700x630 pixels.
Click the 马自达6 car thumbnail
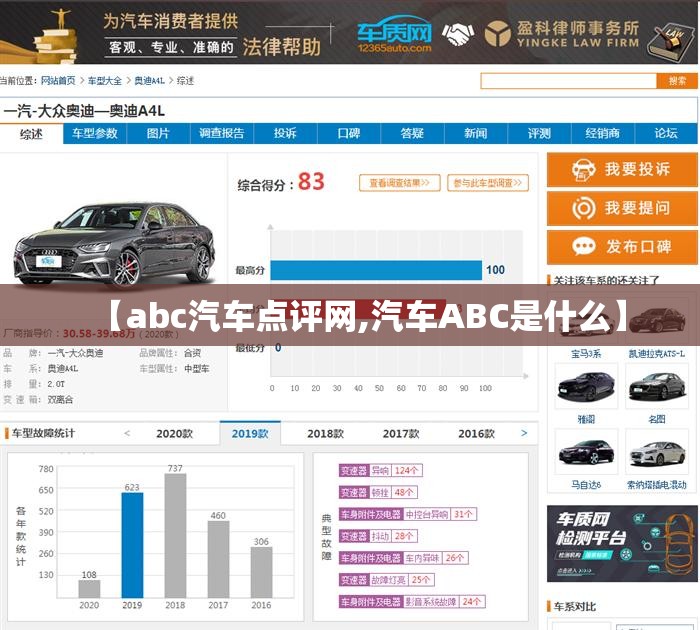pyautogui.click(x=586, y=451)
